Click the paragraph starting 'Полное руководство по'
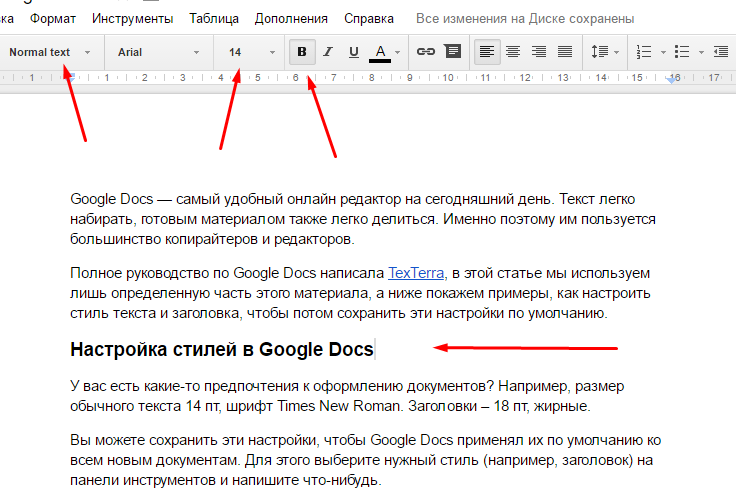The image size is (736, 499). (360, 293)
